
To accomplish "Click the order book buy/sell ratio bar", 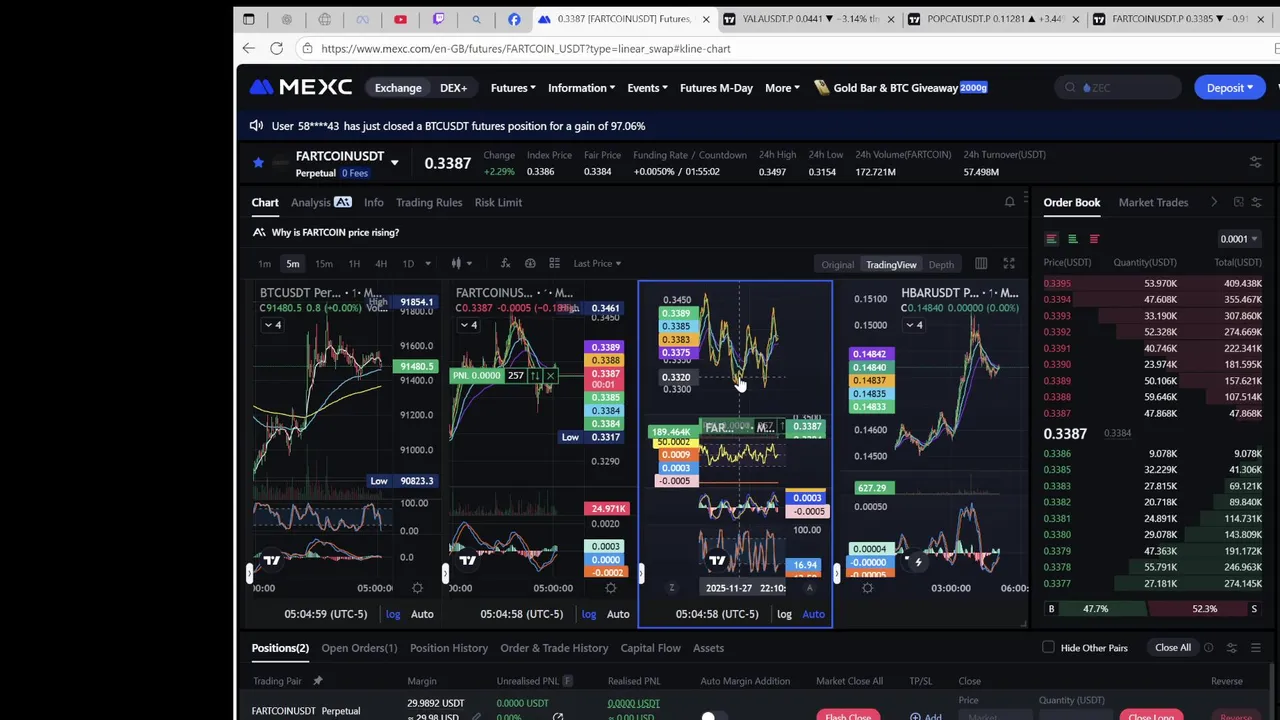I will tap(1152, 609).
